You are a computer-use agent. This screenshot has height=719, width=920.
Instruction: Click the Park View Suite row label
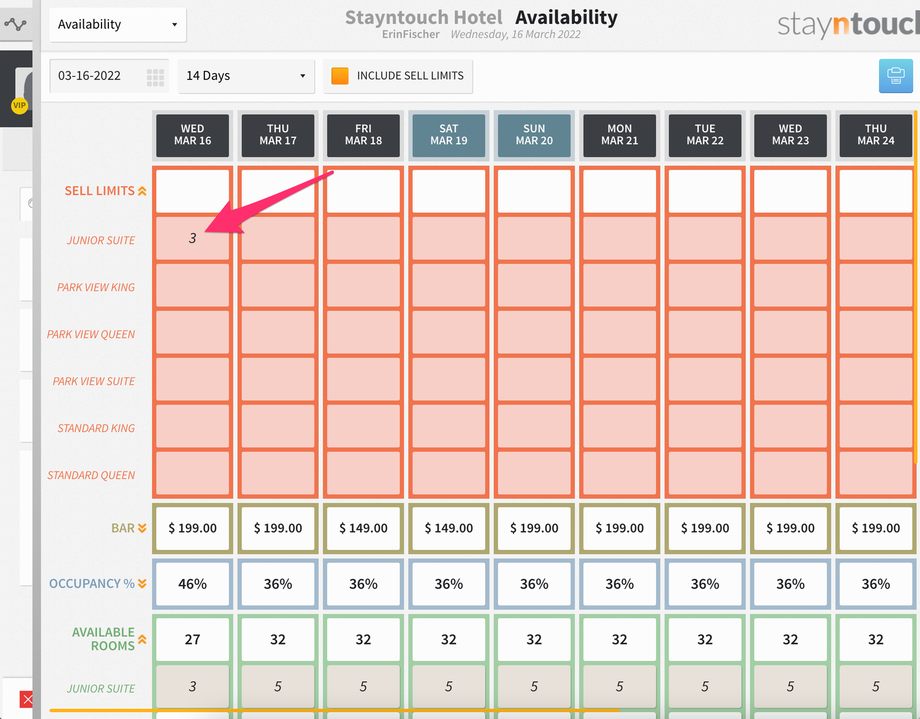tap(94, 381)
